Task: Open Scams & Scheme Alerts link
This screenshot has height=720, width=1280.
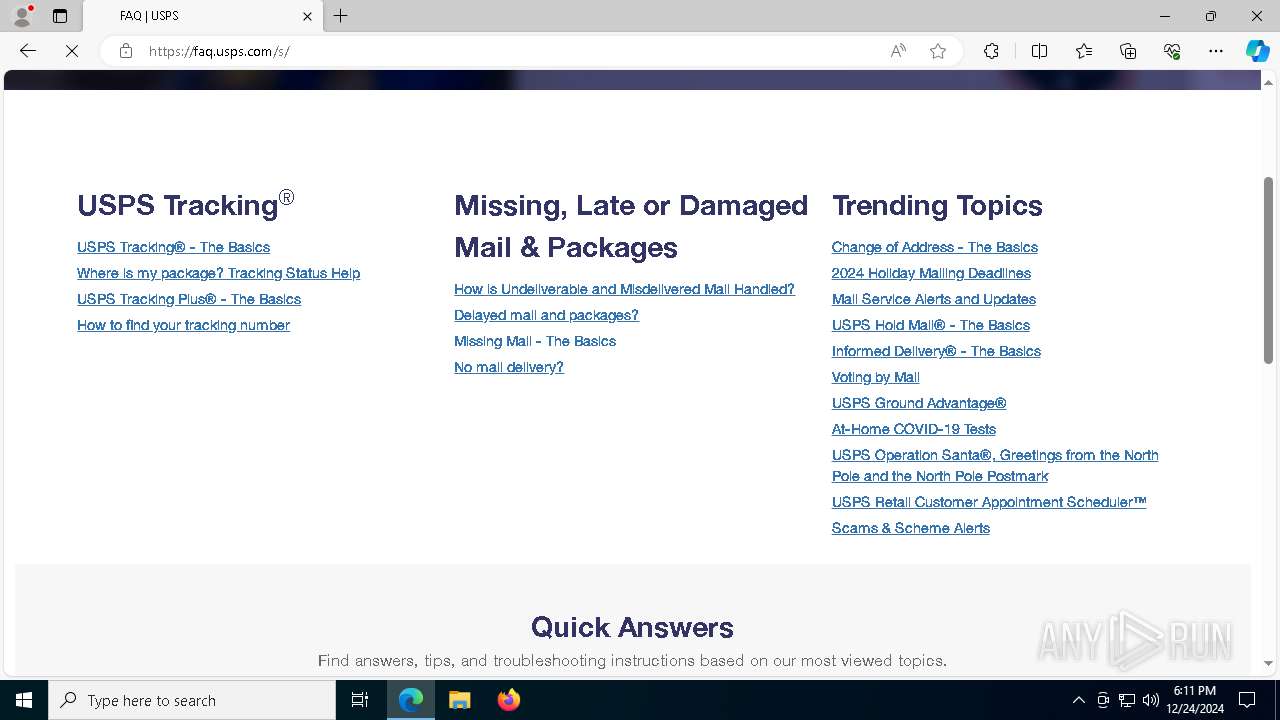Action: pyautogui.click(x=911, y=528)
